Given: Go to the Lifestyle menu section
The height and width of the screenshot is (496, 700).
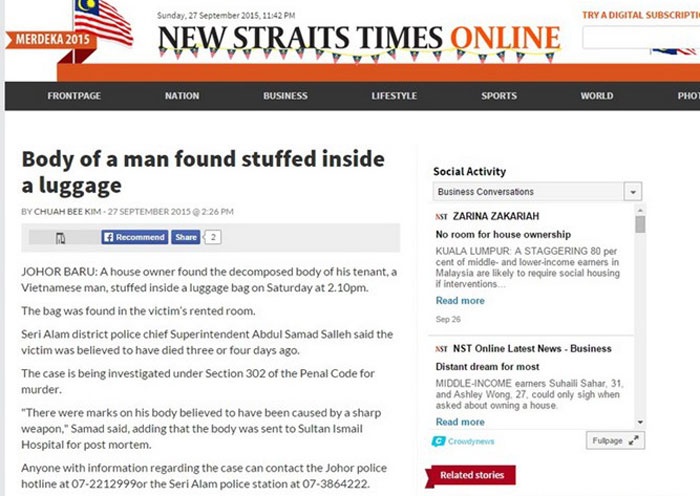Looking at the screenshot, I should click(x=394, y=96).
